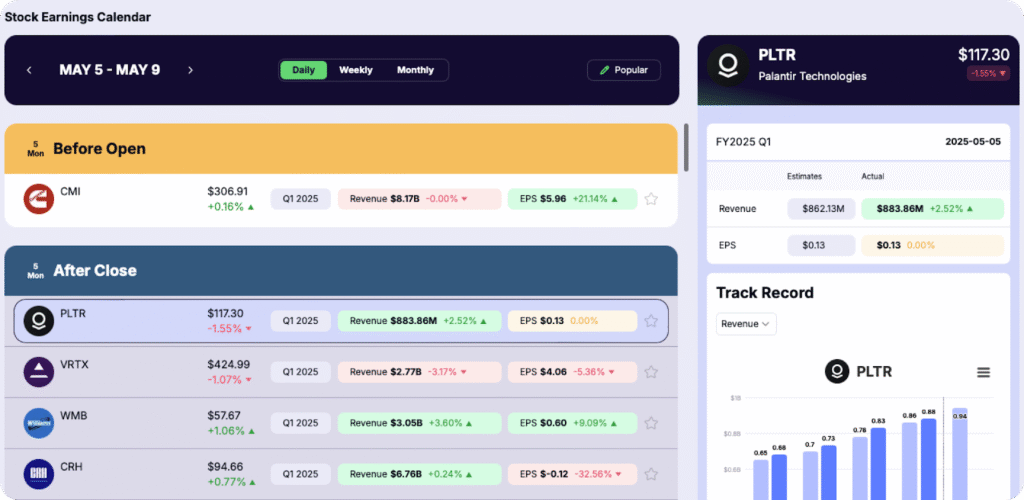
Task: Click CRH EPS $-0.12 badge
Action: click(x=572, y=474)
